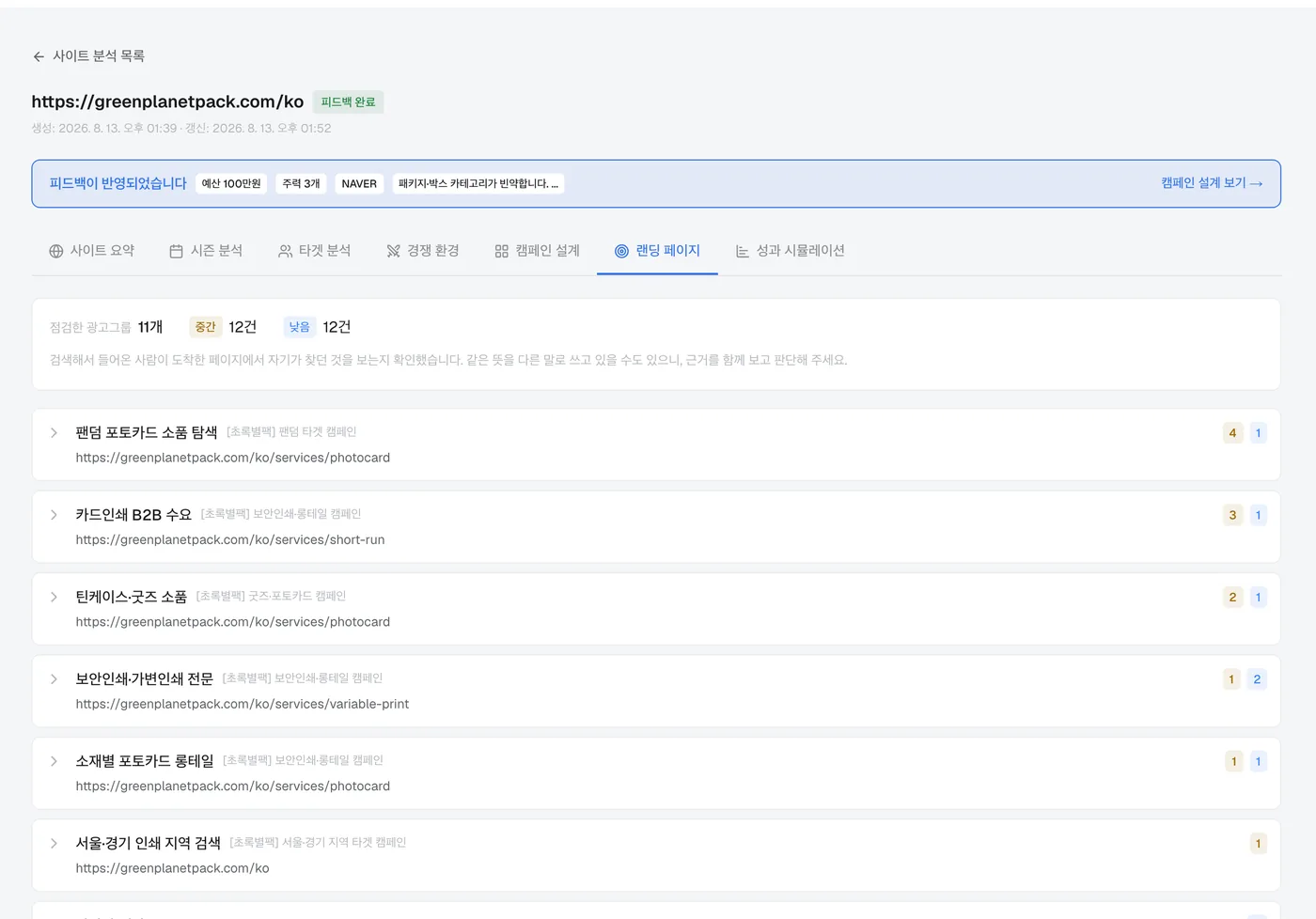Expand the 보안인쇄·가변인쇄 전문 row
This screenshot has height=919, width=1316.
pyautogui.click(x=656, y=691)
